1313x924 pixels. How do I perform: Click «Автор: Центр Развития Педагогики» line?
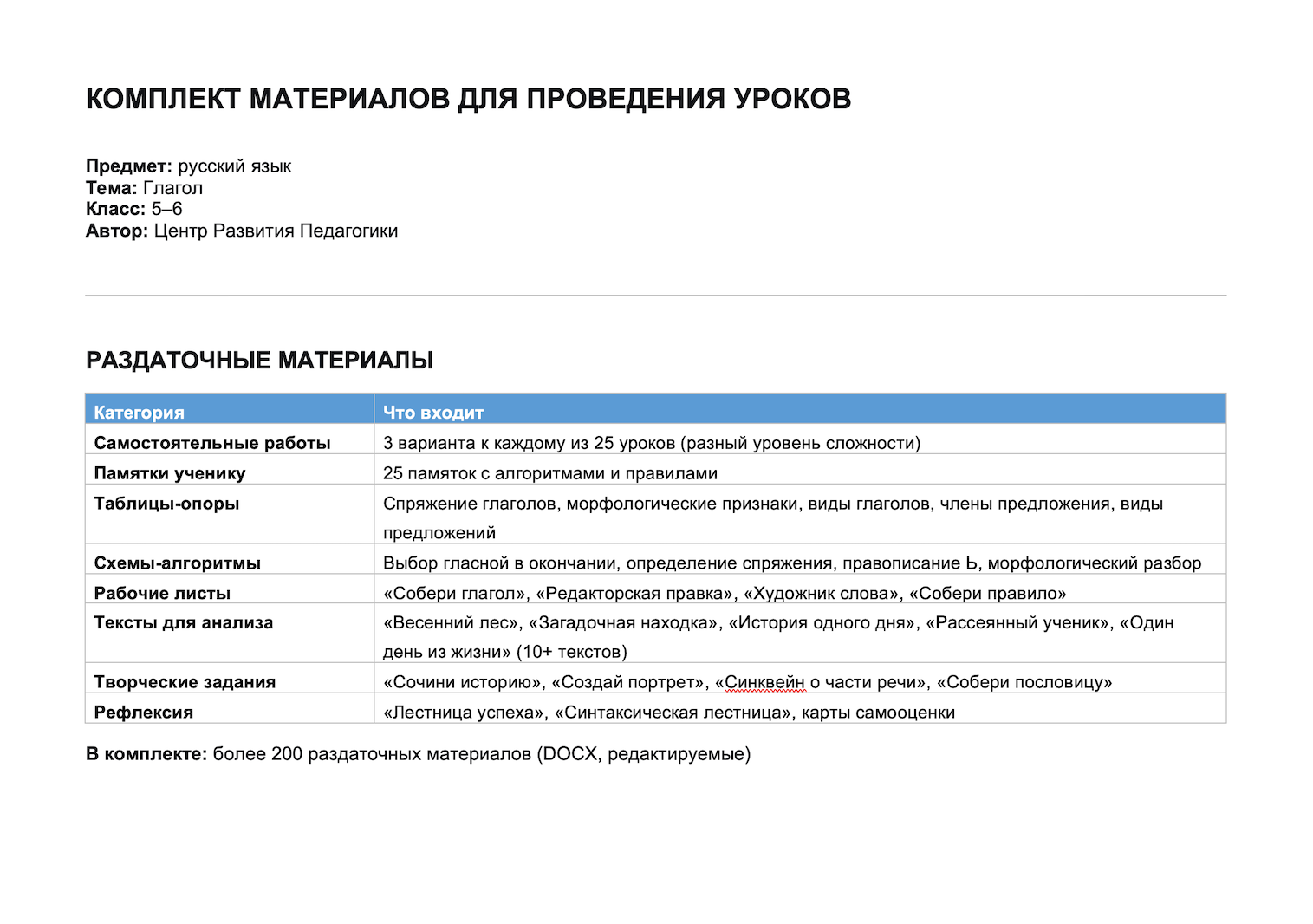242,231
